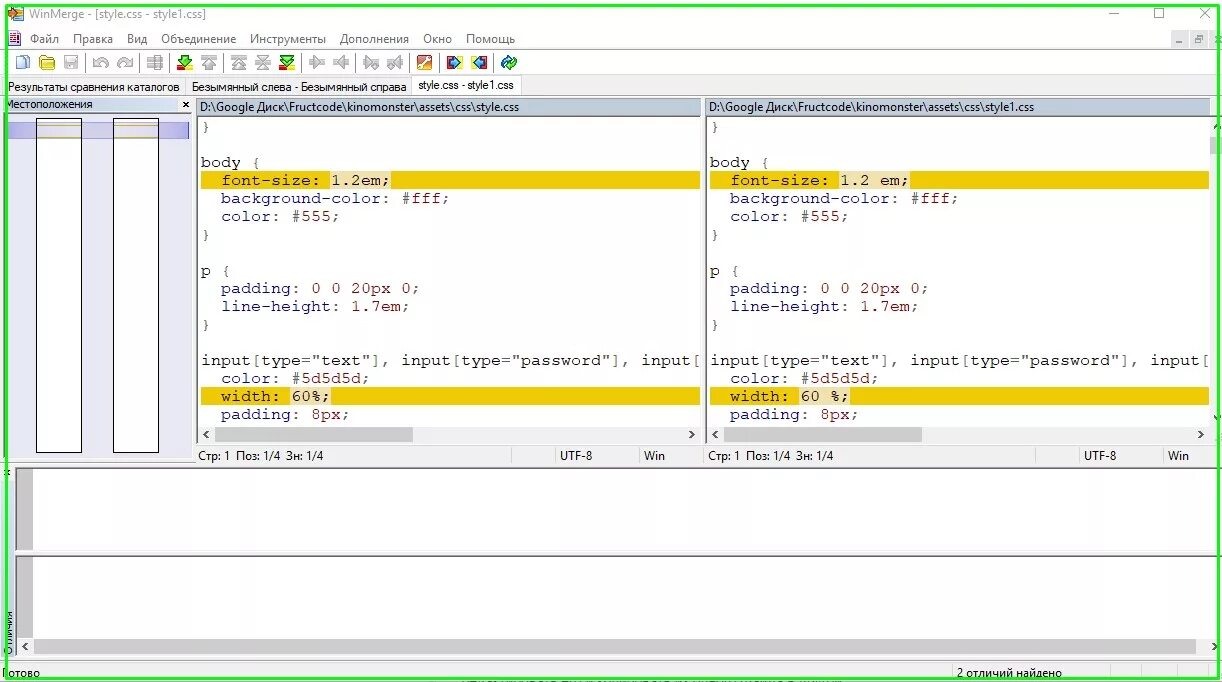
Task: Click the left pane width: 60% line
Action: pos(449,396)
